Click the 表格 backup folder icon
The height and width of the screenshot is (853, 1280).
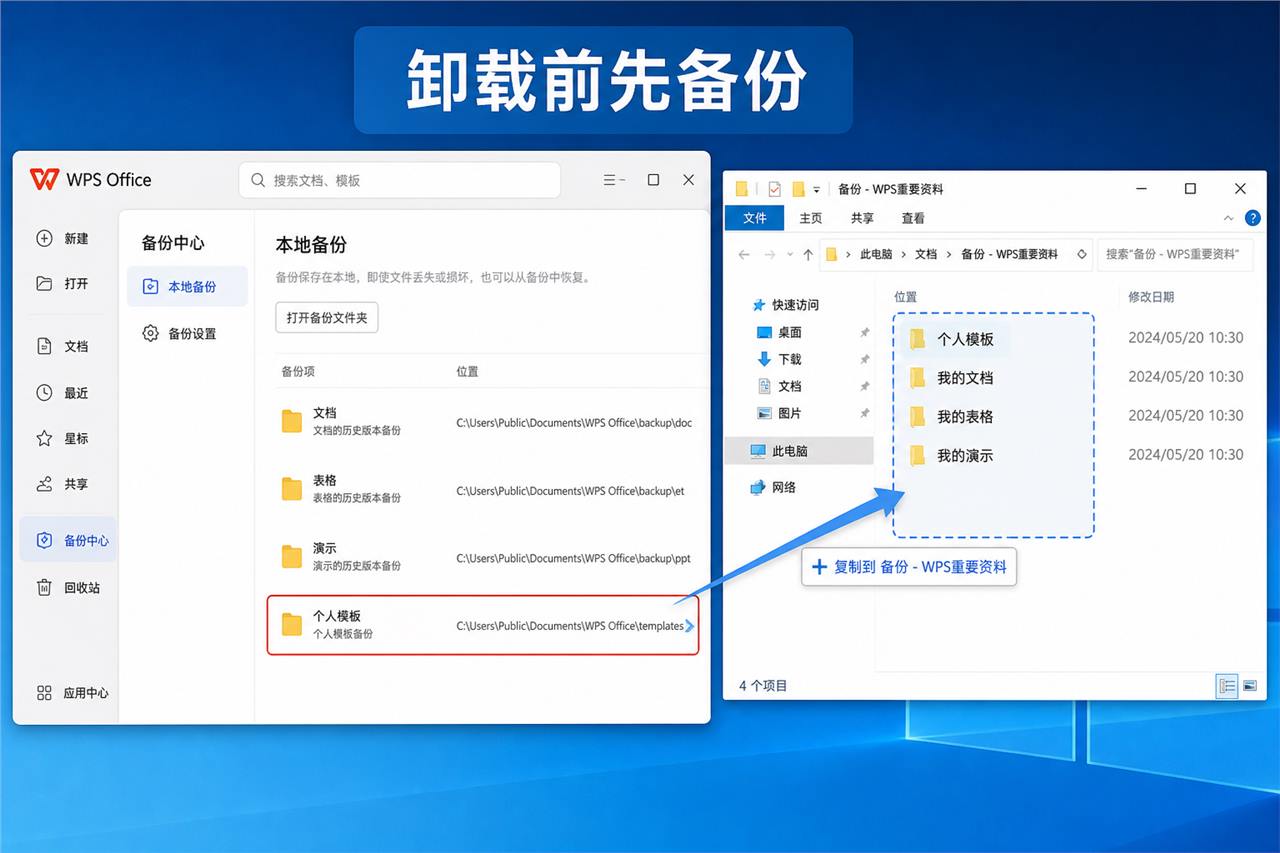292,489
